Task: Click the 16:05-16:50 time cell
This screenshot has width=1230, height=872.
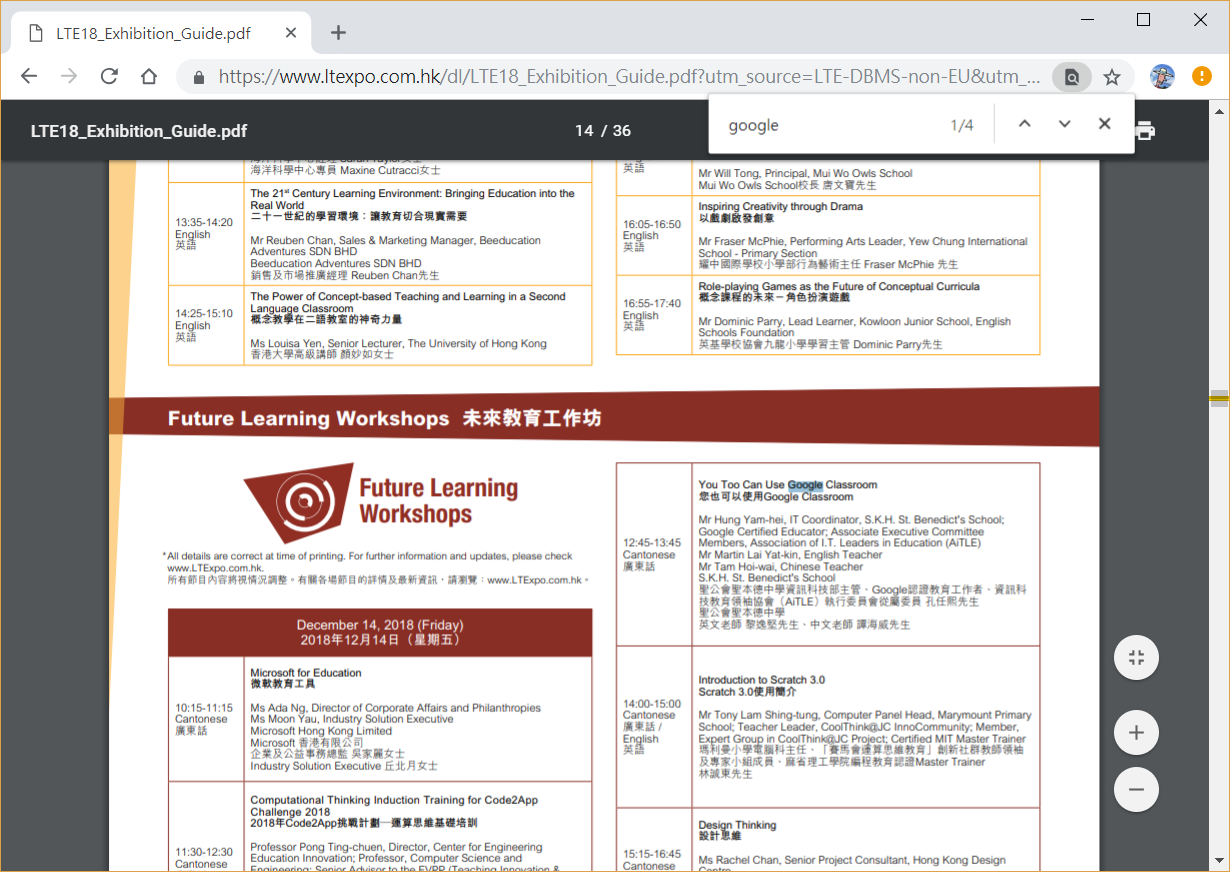Action: [652, 236]
